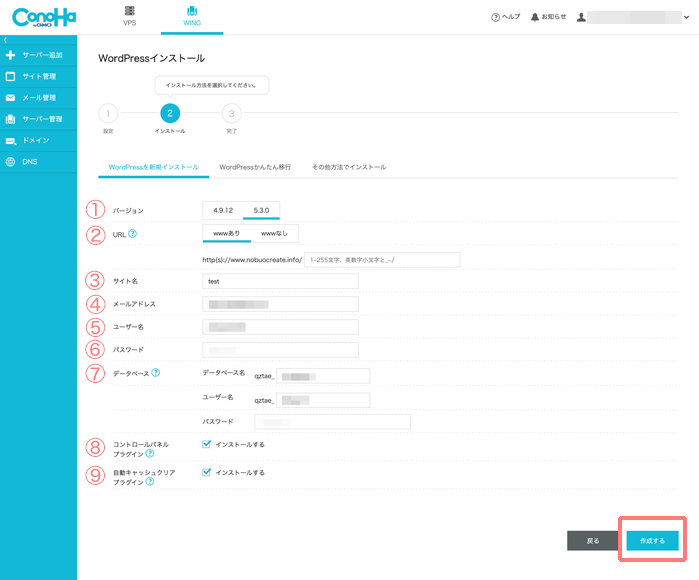The height and width of the screenshot is (580, 699).
Task: Click the help question mark icon
Action: [x=495, y=17]
